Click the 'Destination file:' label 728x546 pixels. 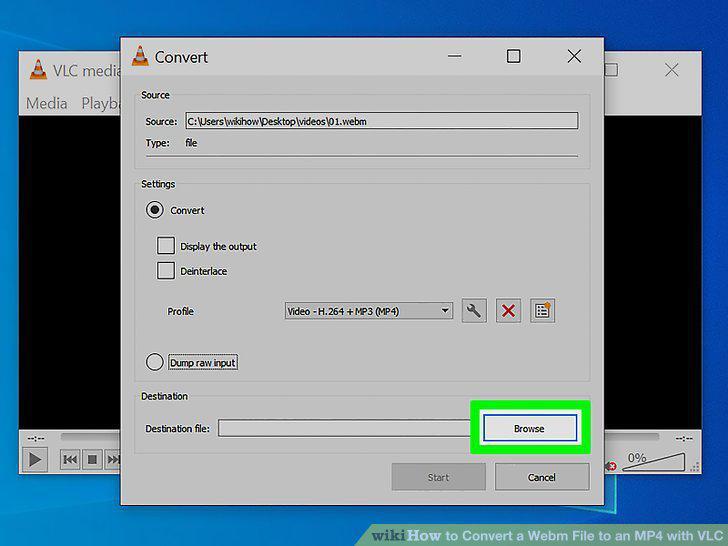click(177, 429)
